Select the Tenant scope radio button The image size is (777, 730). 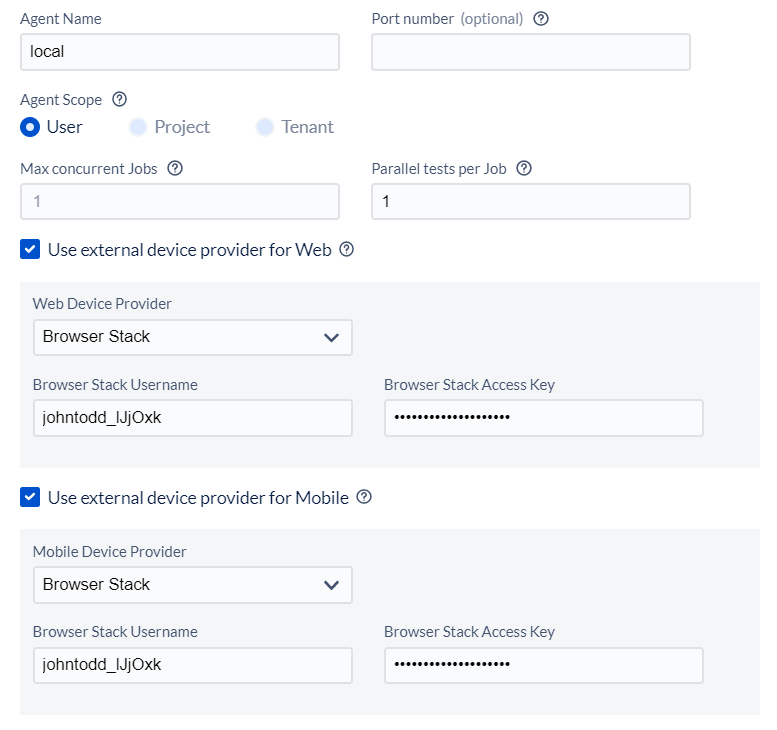point(265,127)
